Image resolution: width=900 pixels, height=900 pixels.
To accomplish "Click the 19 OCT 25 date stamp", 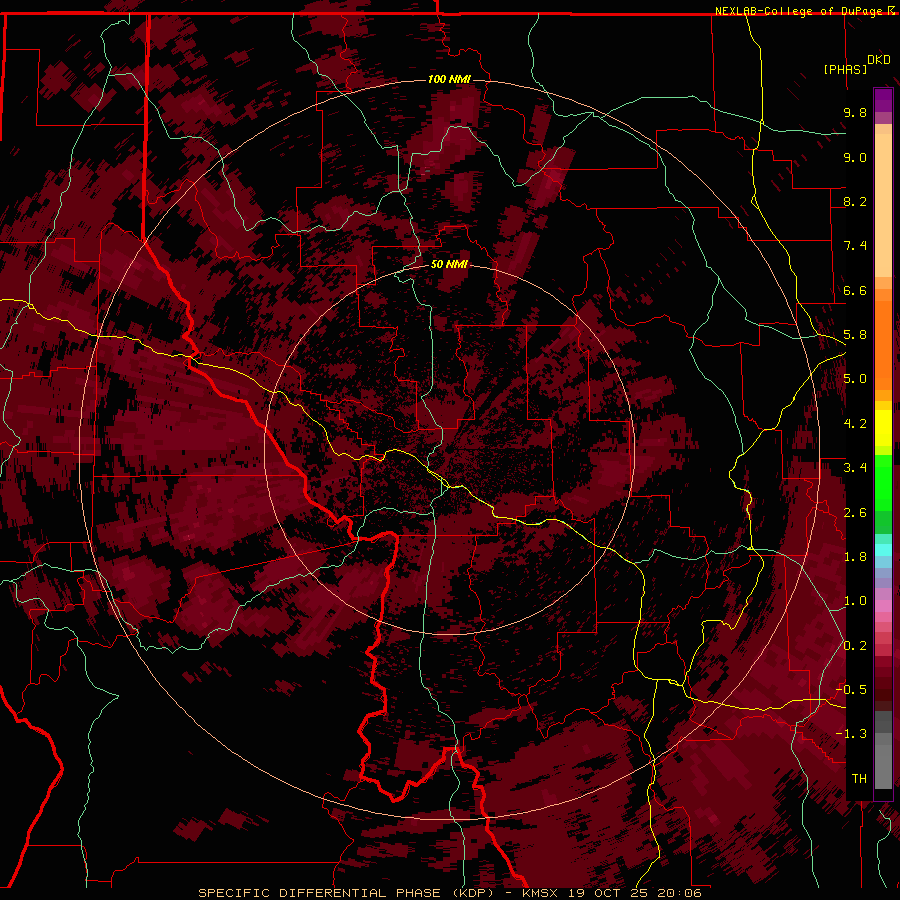I will click(x=608, y=893).
